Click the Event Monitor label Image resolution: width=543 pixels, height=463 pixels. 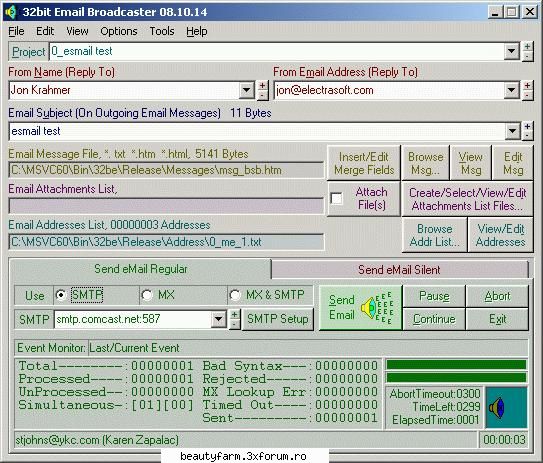coord(51,348)
